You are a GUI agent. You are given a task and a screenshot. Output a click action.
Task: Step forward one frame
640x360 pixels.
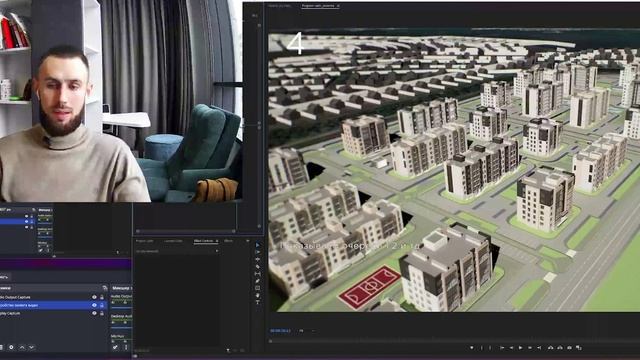(530, 348)
